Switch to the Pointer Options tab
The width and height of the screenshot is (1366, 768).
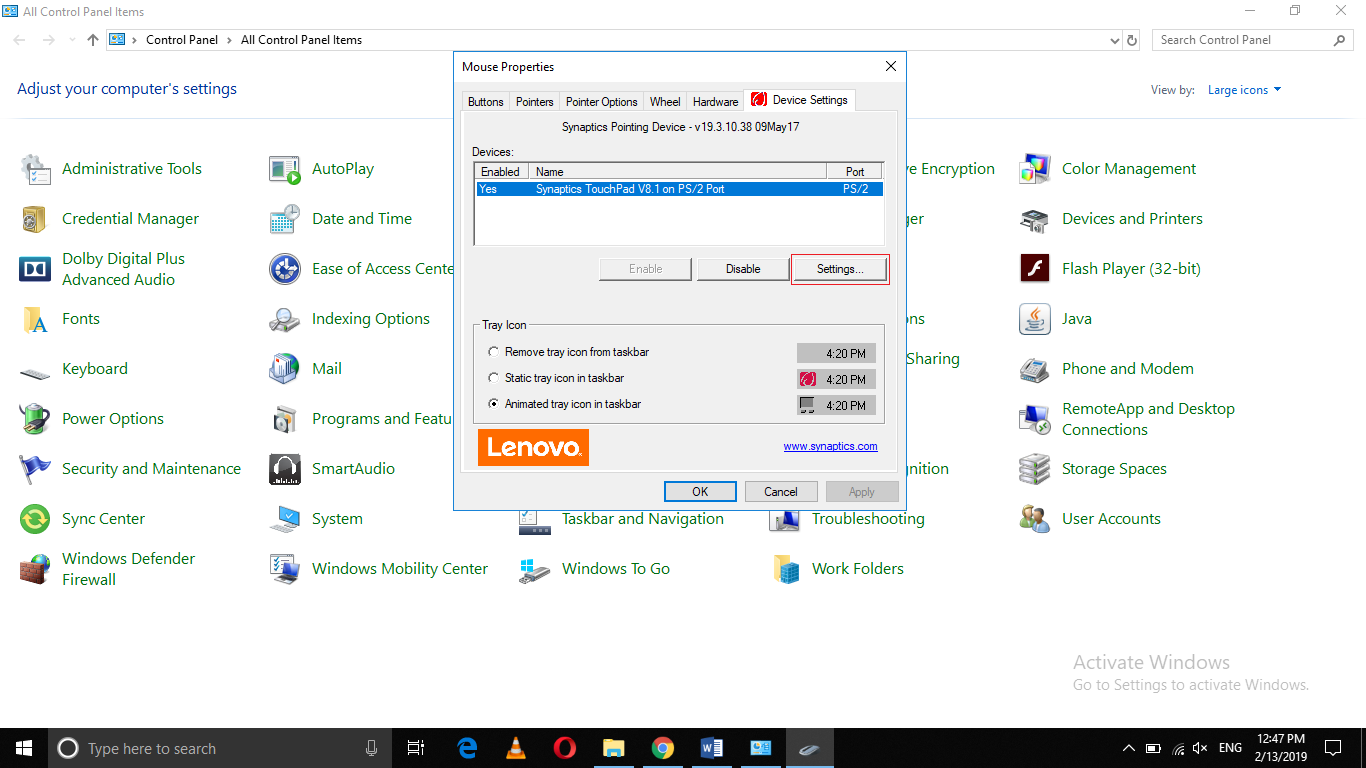click(601, 101)
